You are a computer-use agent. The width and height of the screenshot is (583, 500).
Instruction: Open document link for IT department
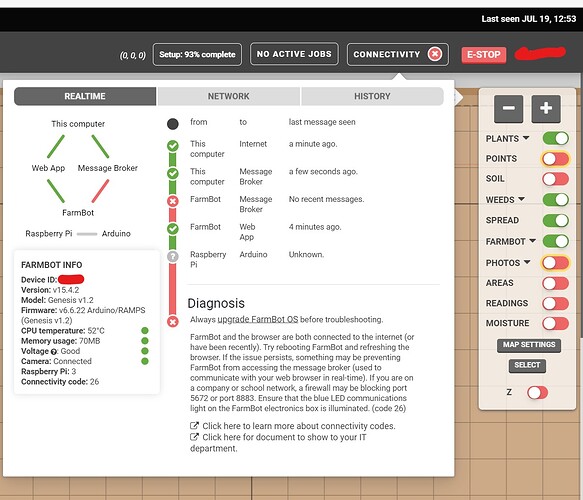[x=278, y=443]
